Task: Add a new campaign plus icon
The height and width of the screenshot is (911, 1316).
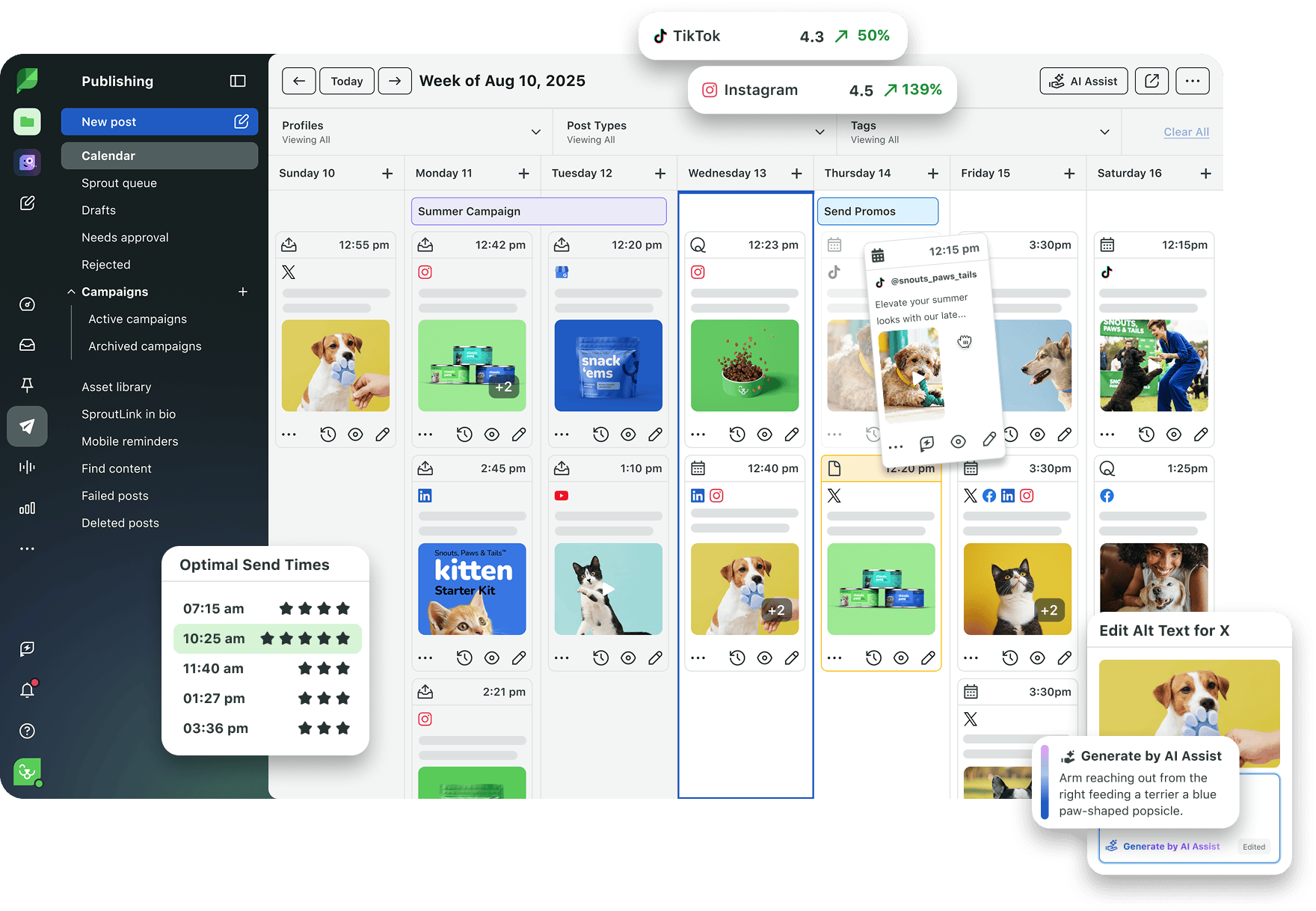Action: pos(243,292)
